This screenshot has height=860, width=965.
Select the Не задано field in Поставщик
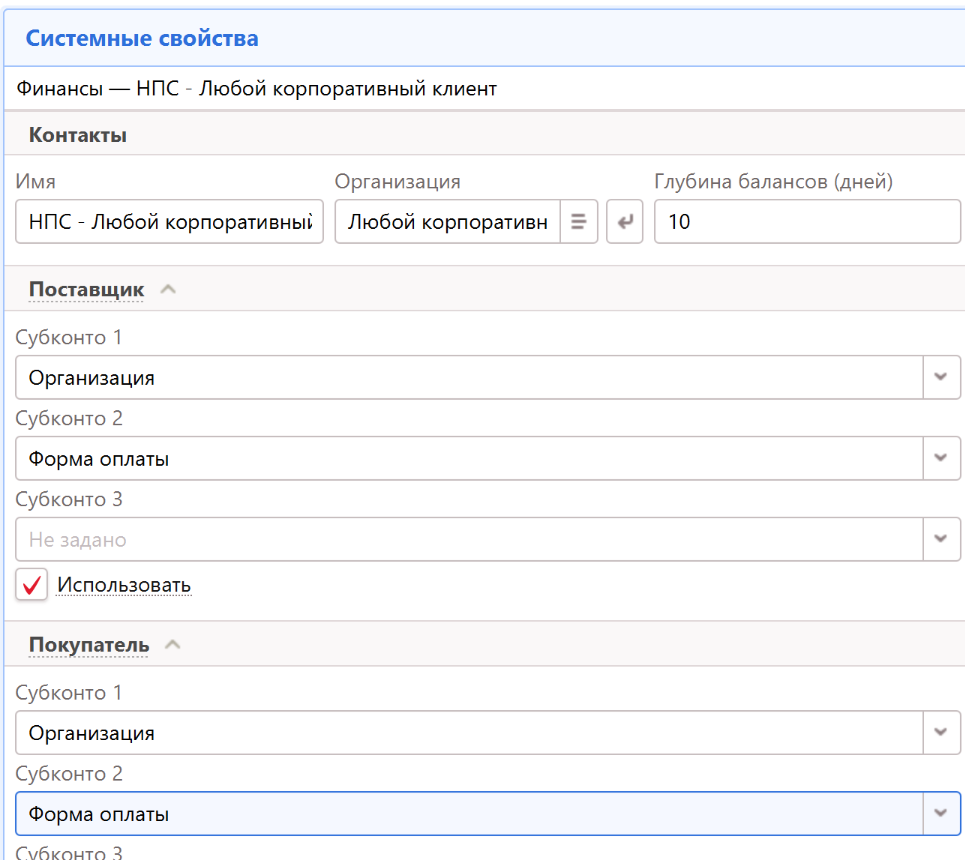pyautogui.click(x=469, y=540)
